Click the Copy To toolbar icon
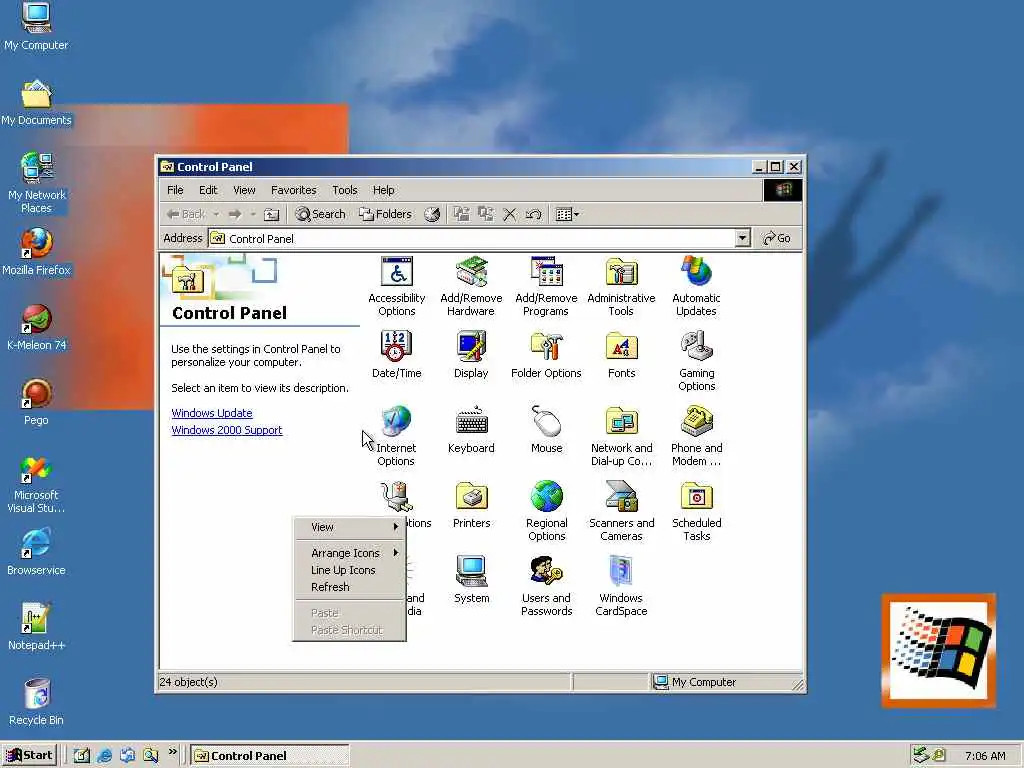The height and width of the screenshot is (768, 1024). 485,214
